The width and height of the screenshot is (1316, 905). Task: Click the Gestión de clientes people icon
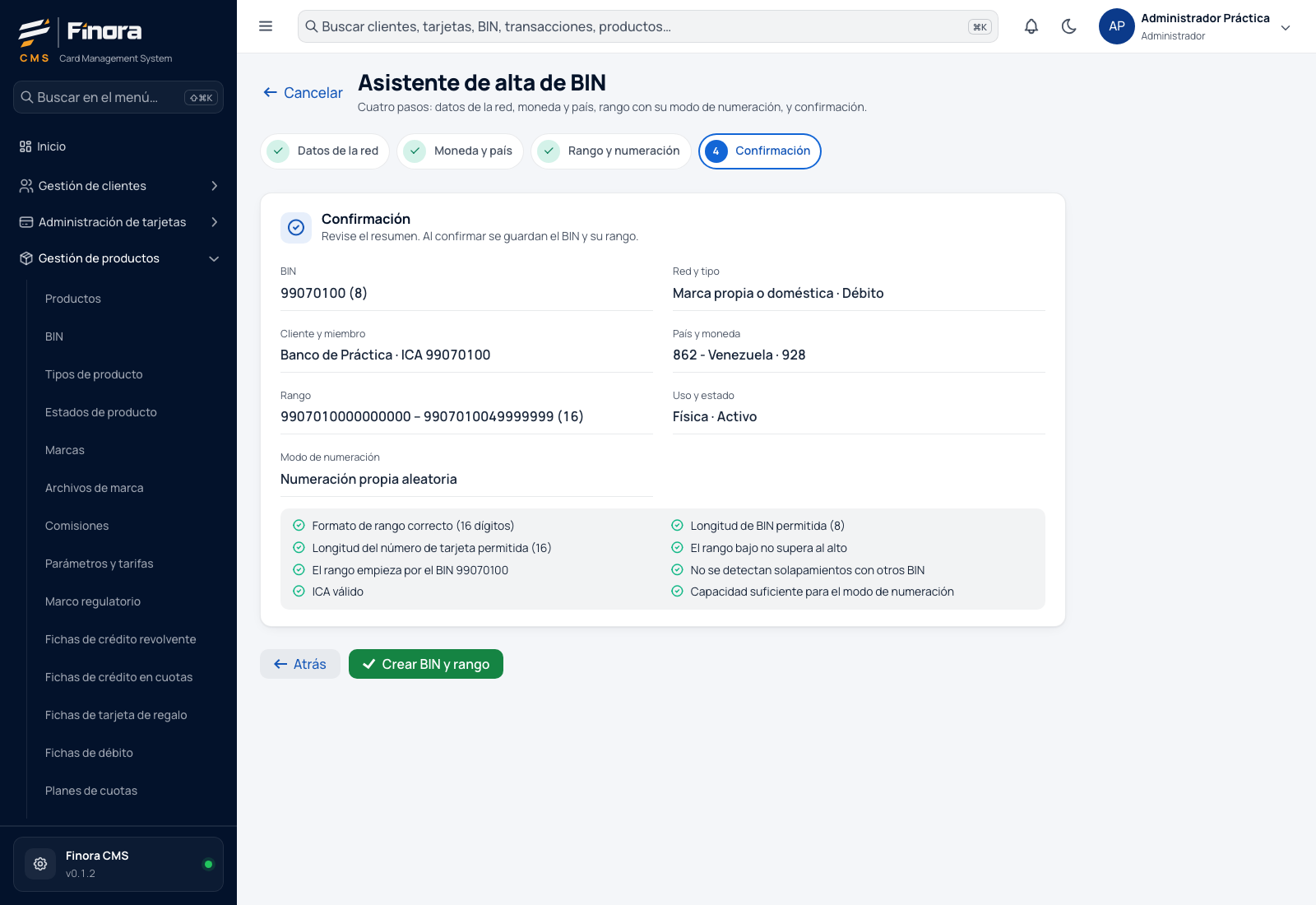point(26,186)
